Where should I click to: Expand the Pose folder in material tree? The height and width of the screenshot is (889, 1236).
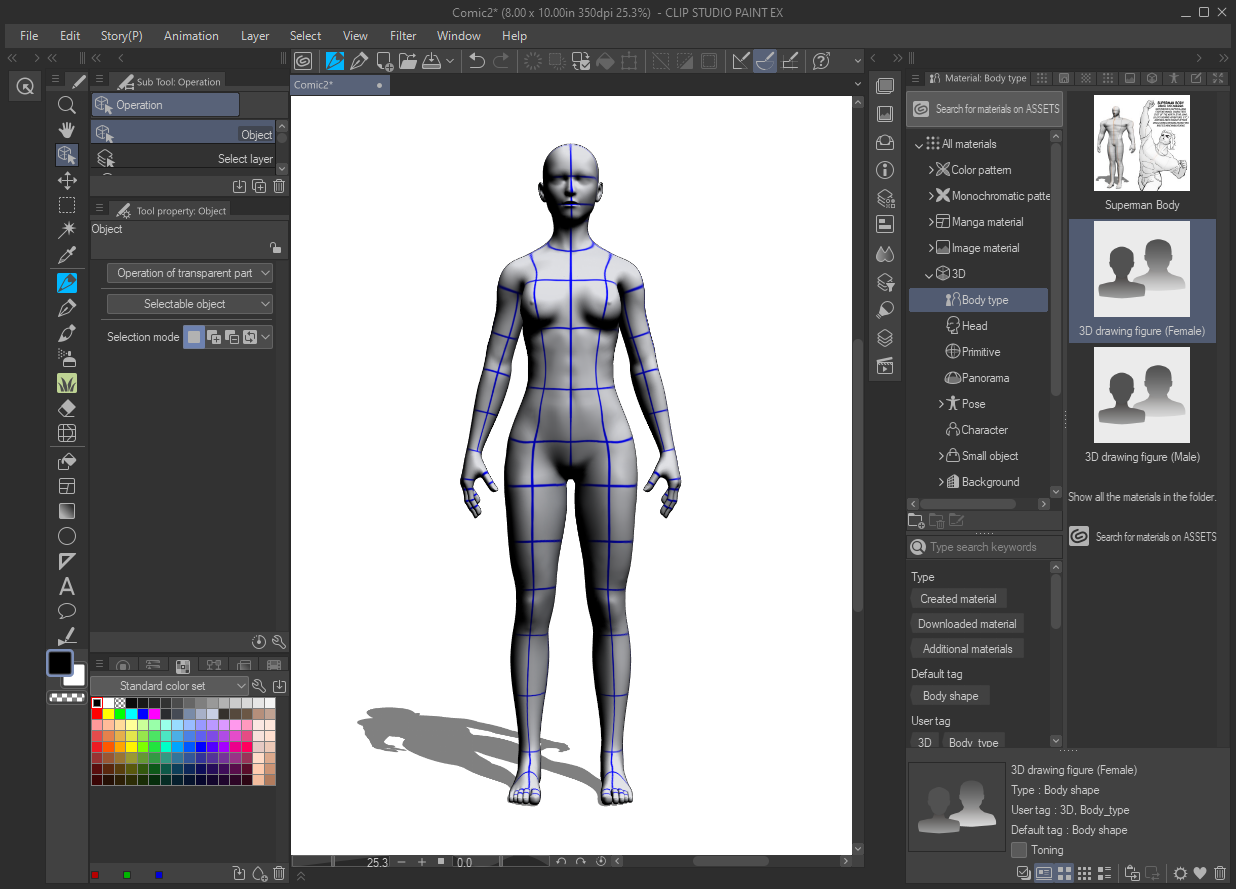942,404
